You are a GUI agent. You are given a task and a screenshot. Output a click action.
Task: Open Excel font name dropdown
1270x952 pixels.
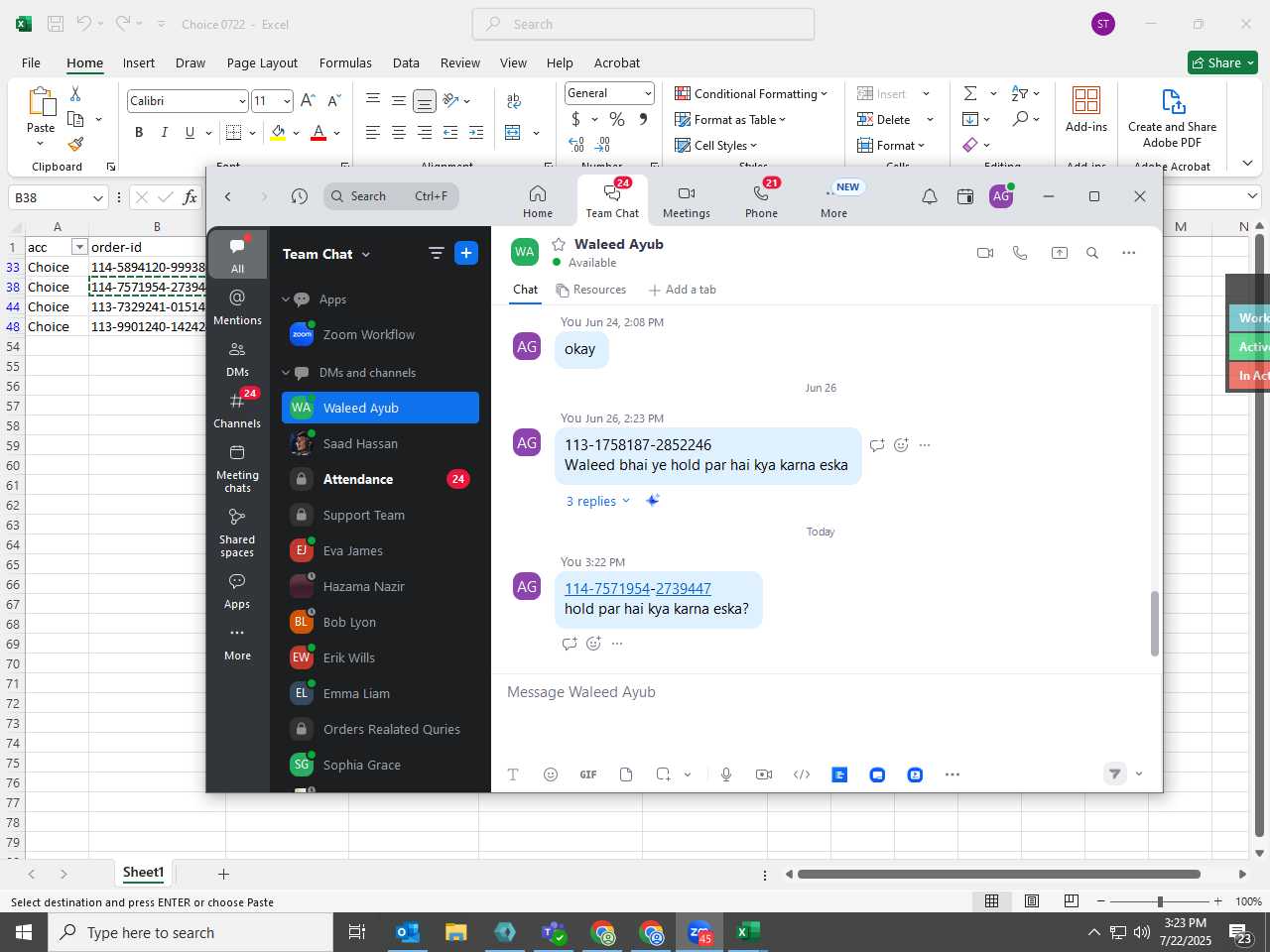pyautogui.click(x=242, y=101)
